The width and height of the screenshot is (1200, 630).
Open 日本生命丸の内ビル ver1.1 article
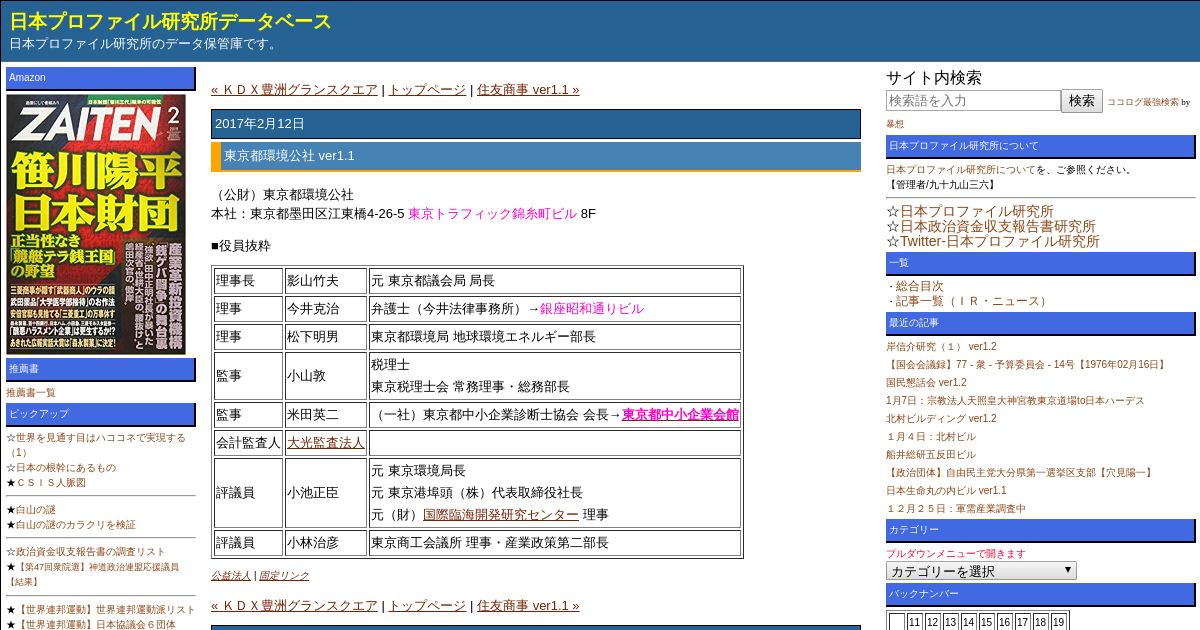(x=946, y=491)
